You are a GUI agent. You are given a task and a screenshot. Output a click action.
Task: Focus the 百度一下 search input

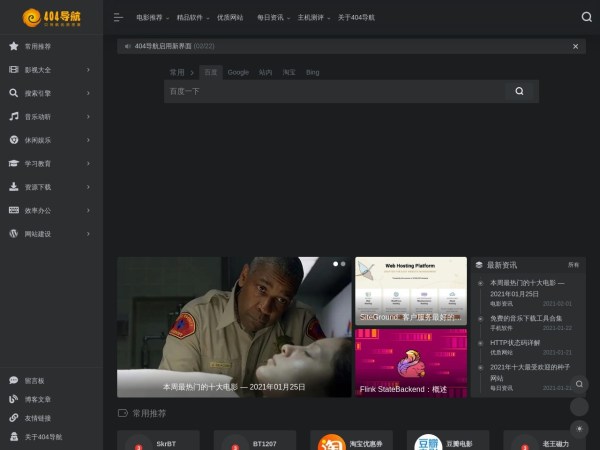334,91
